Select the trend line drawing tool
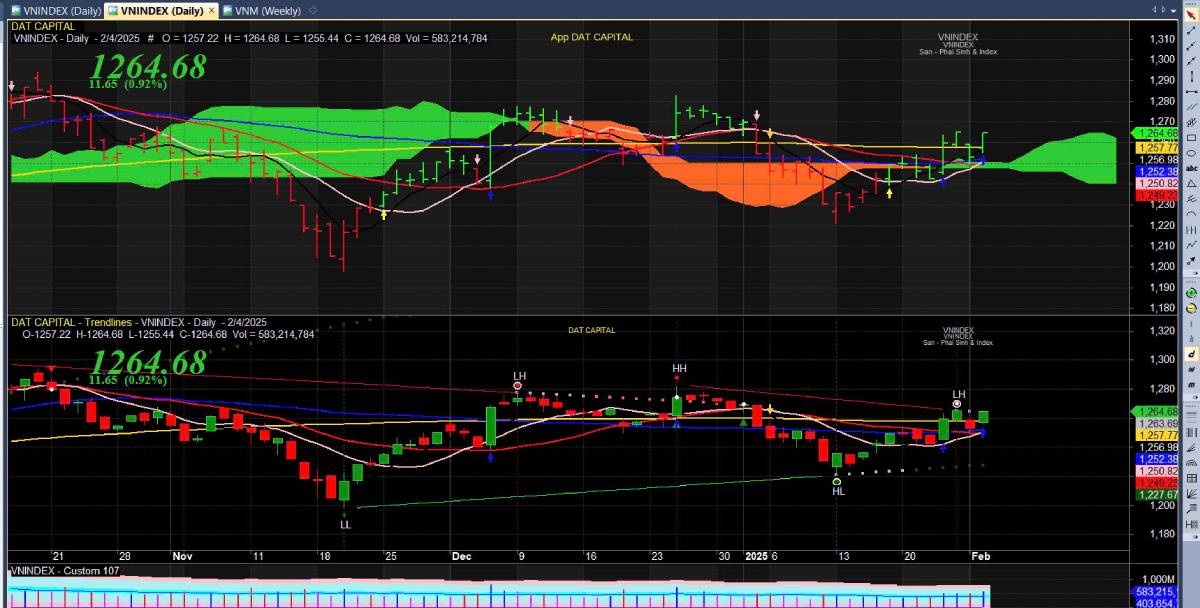The width and height of the screenshot is (1200, 608). tap(1191, 30)
